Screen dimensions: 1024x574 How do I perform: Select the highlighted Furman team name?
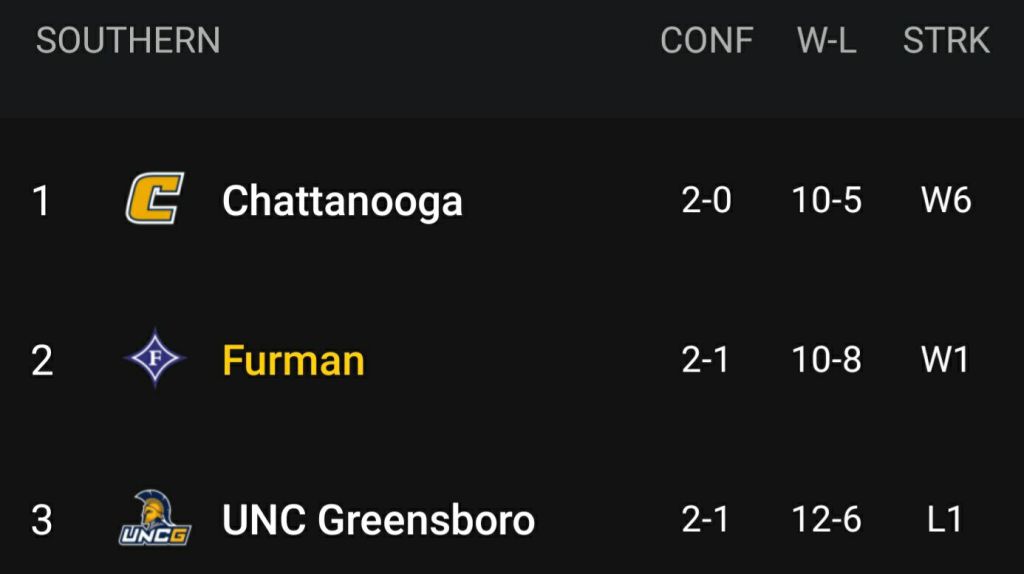(293, 360)
